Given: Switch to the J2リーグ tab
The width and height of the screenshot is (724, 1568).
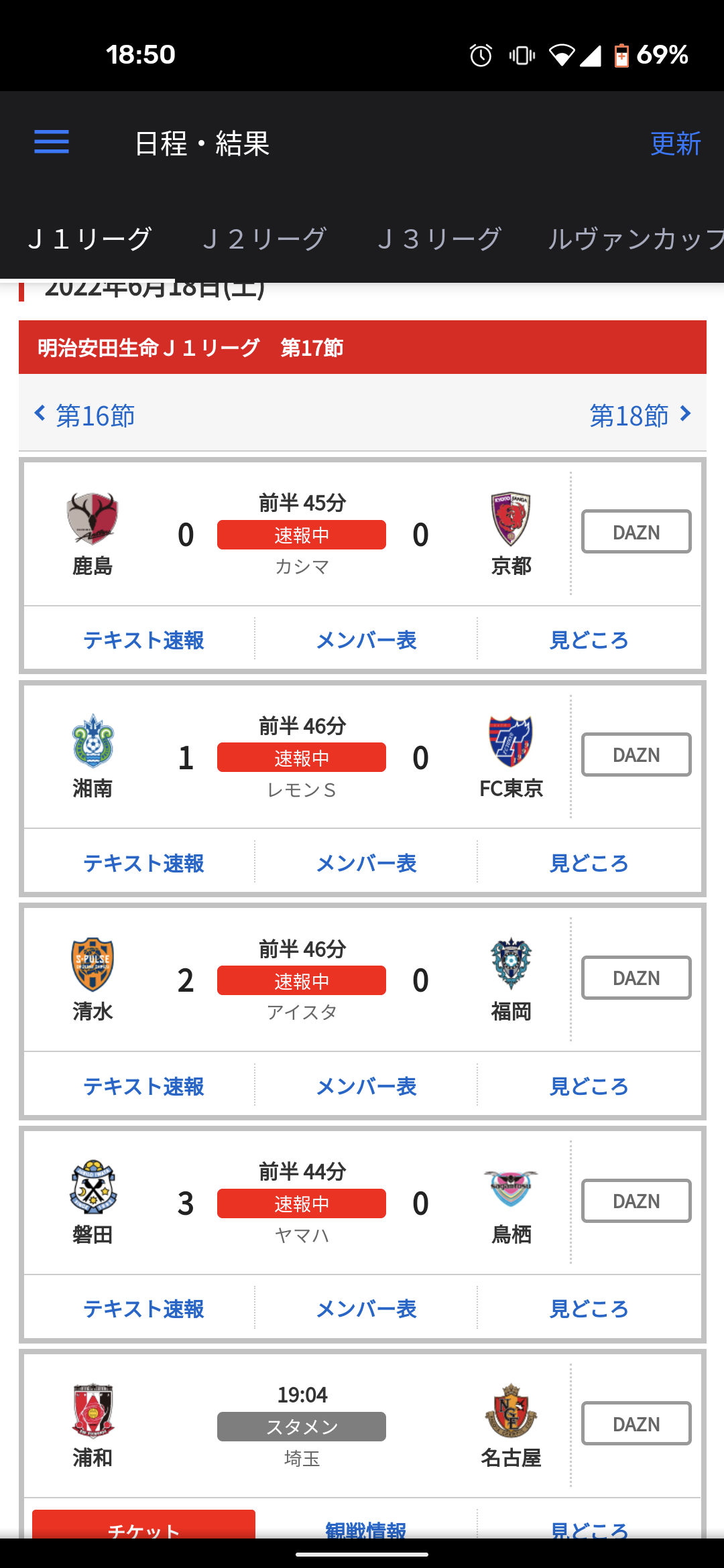Looking at the screenshot, I should pos(264,239).
